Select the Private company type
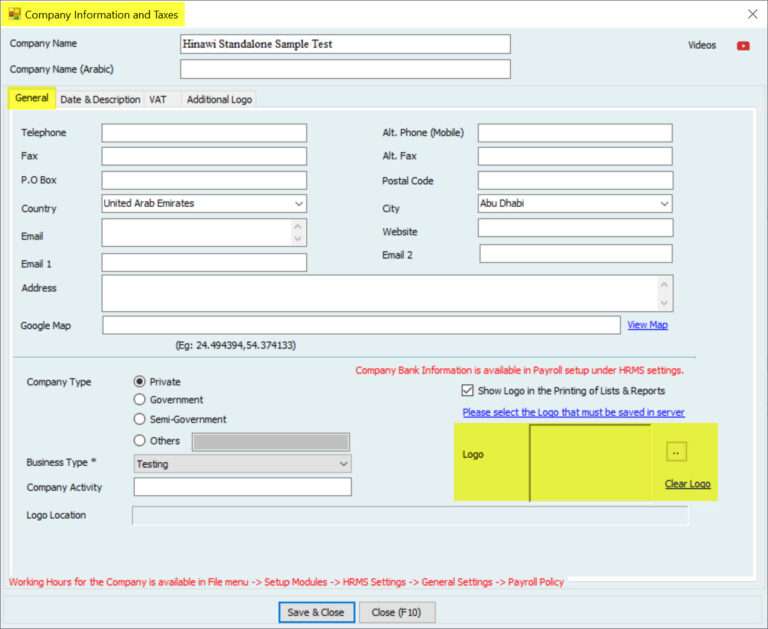 [140, 381]
